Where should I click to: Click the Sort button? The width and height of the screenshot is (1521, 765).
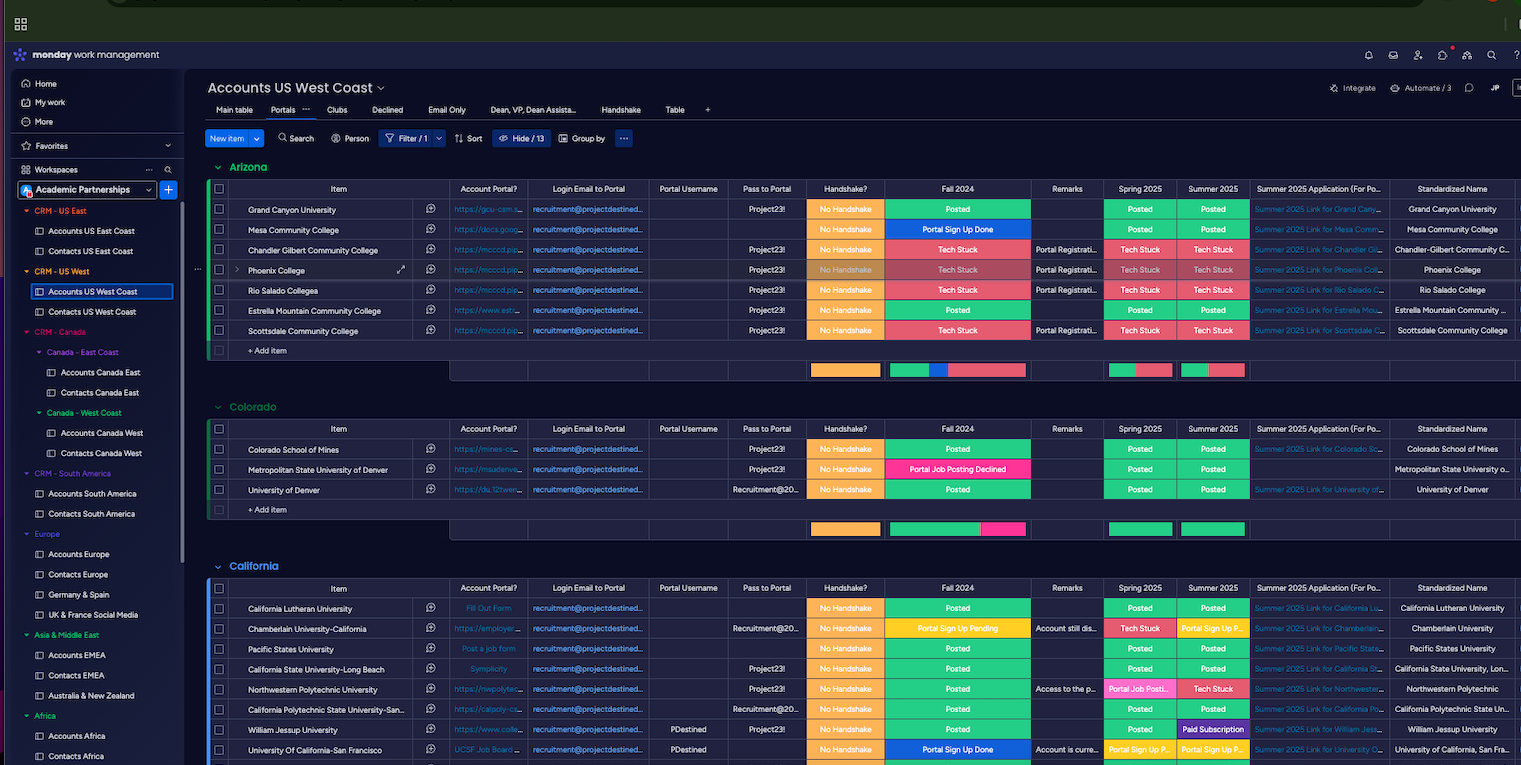click(468, 139)
